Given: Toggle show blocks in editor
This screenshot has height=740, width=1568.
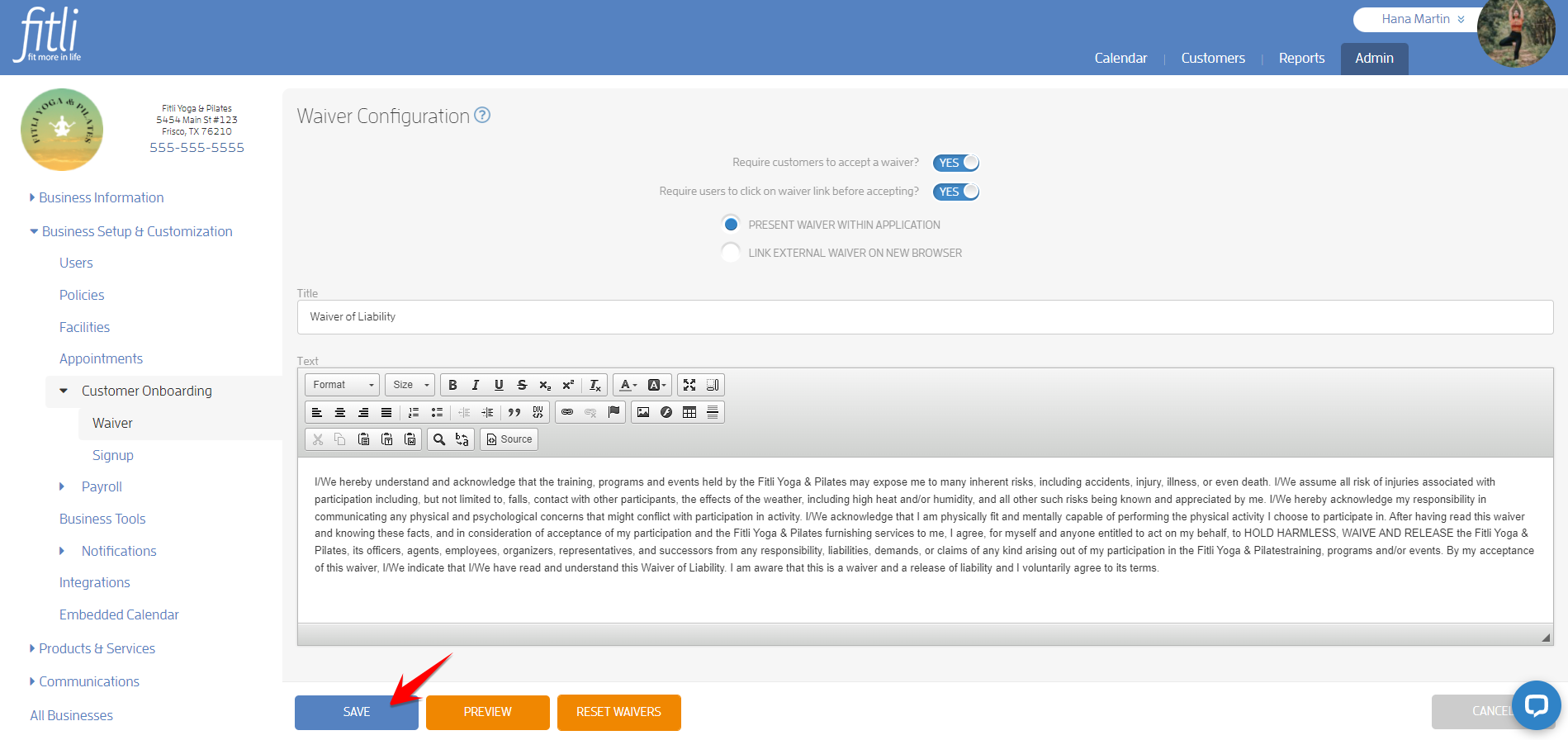Looking at the screenshot, I should click(713, 385).
